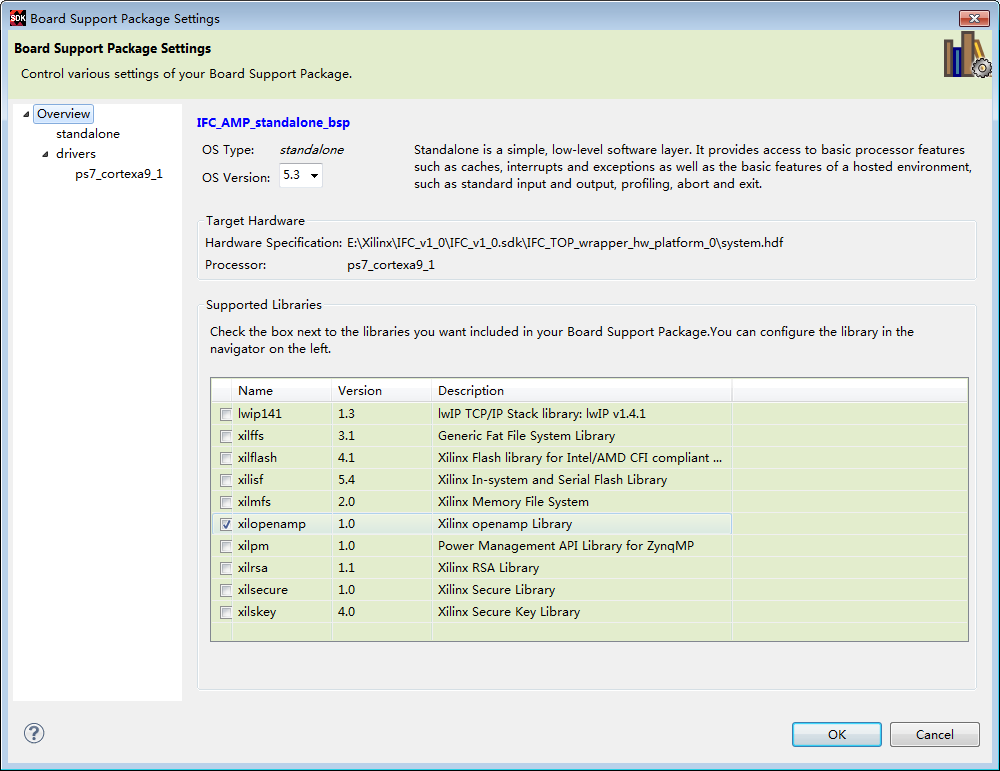
Task: Select the xilflash library name
Action: [x=257, y=458]
